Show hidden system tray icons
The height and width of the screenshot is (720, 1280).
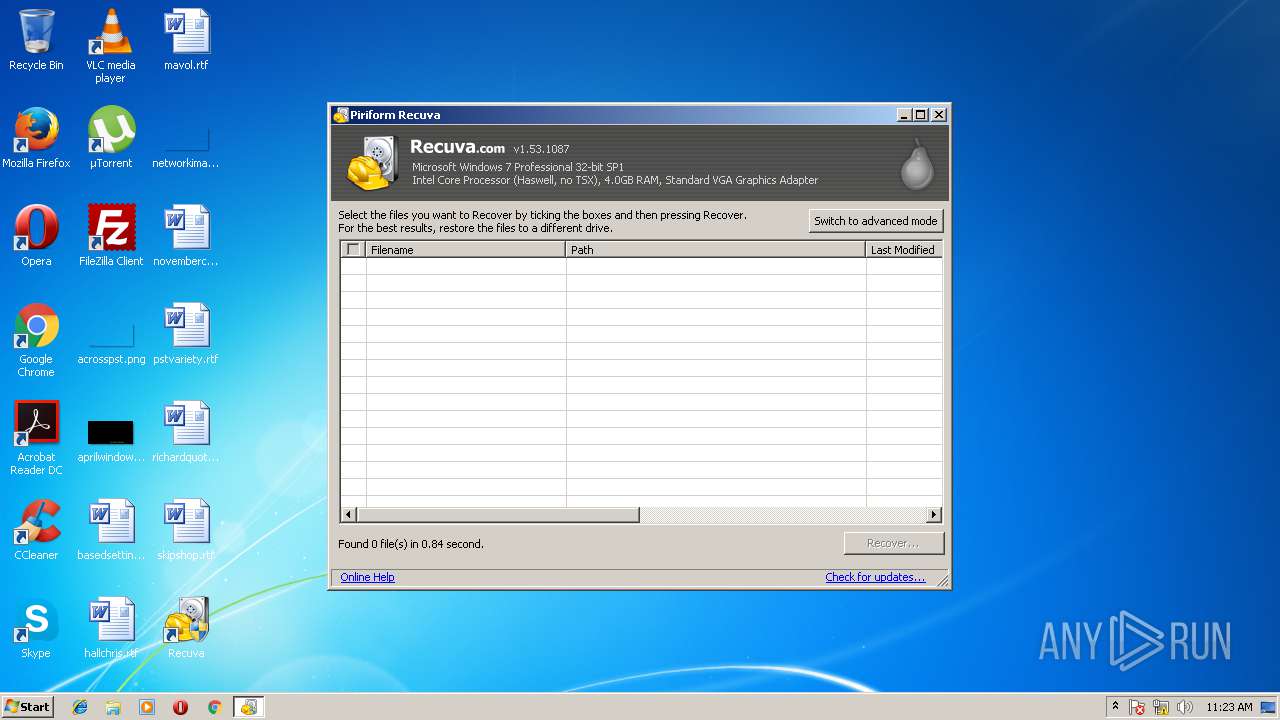1115,707
